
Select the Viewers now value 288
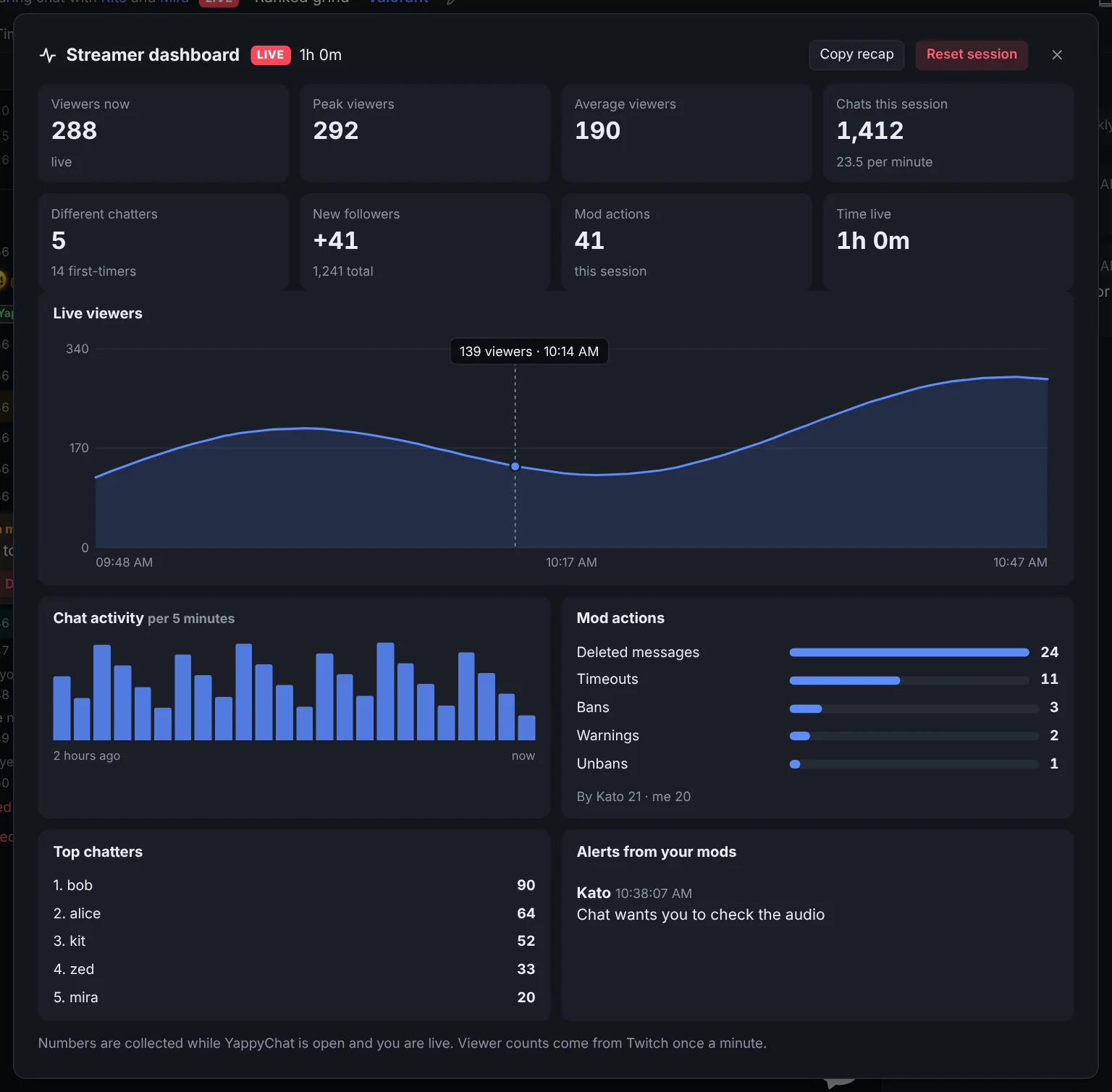pyautogui.click(x=75, y=131)
